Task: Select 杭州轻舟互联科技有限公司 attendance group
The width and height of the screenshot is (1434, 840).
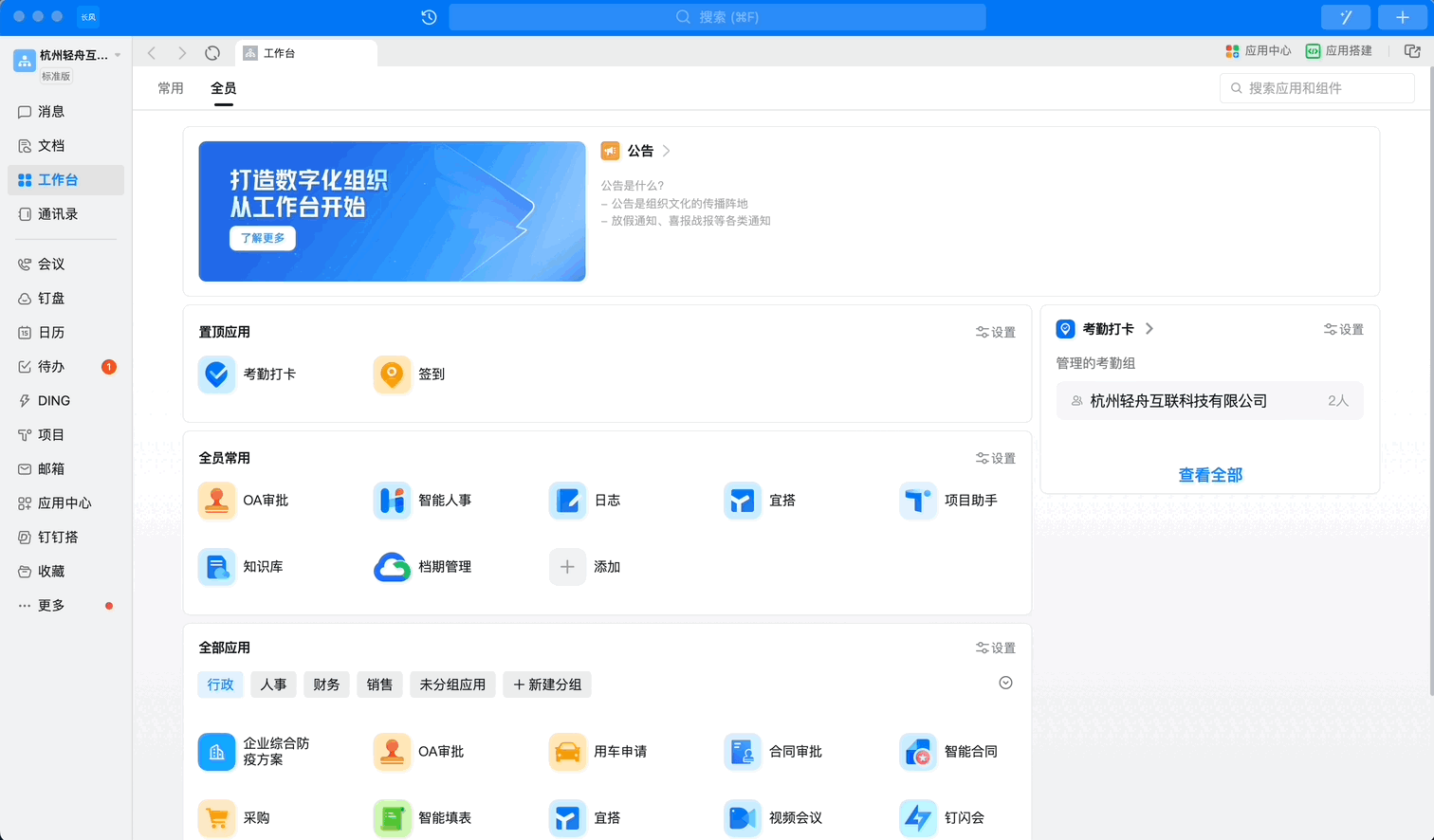Action: click(x=1210, y=401)
